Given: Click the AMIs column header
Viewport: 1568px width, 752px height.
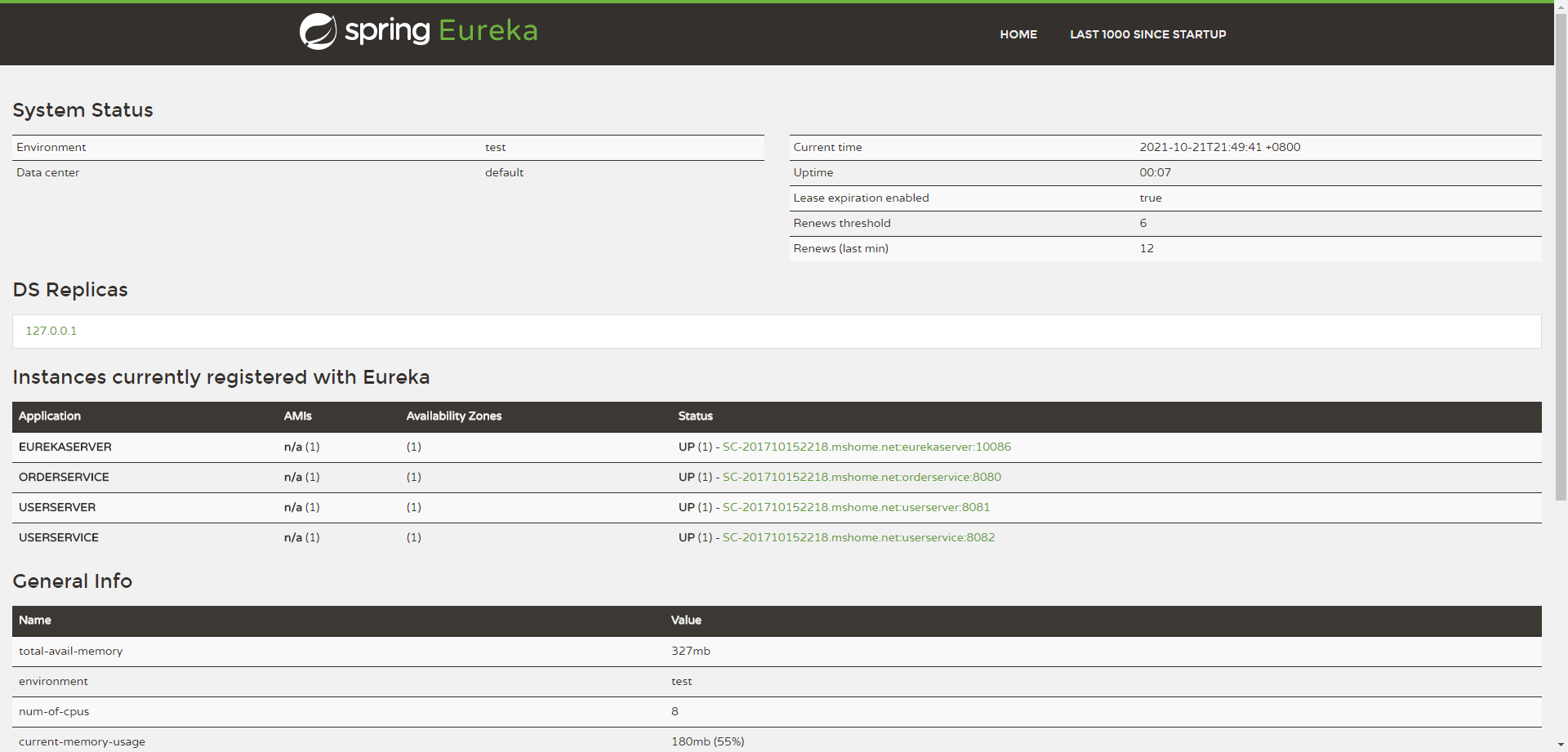Looking at the screenshot, I should (x=298, y=416).
